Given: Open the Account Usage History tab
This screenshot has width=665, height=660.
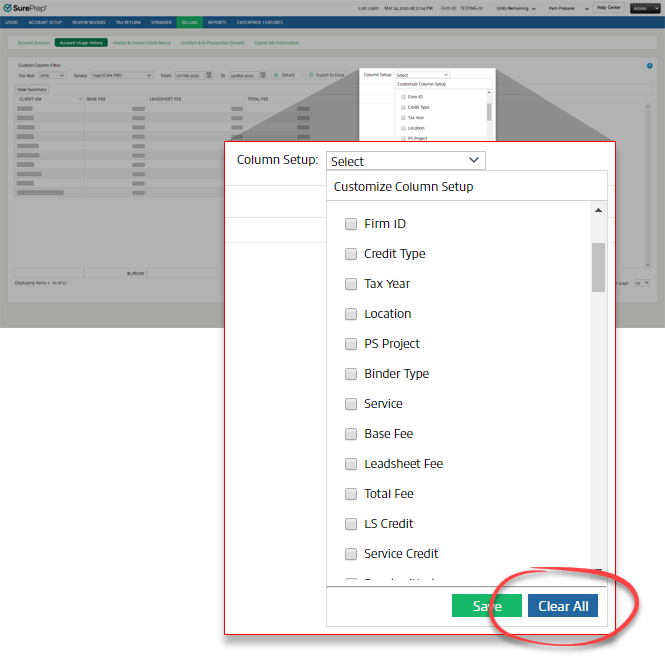Looking at the screenshot, I should 81,43.
